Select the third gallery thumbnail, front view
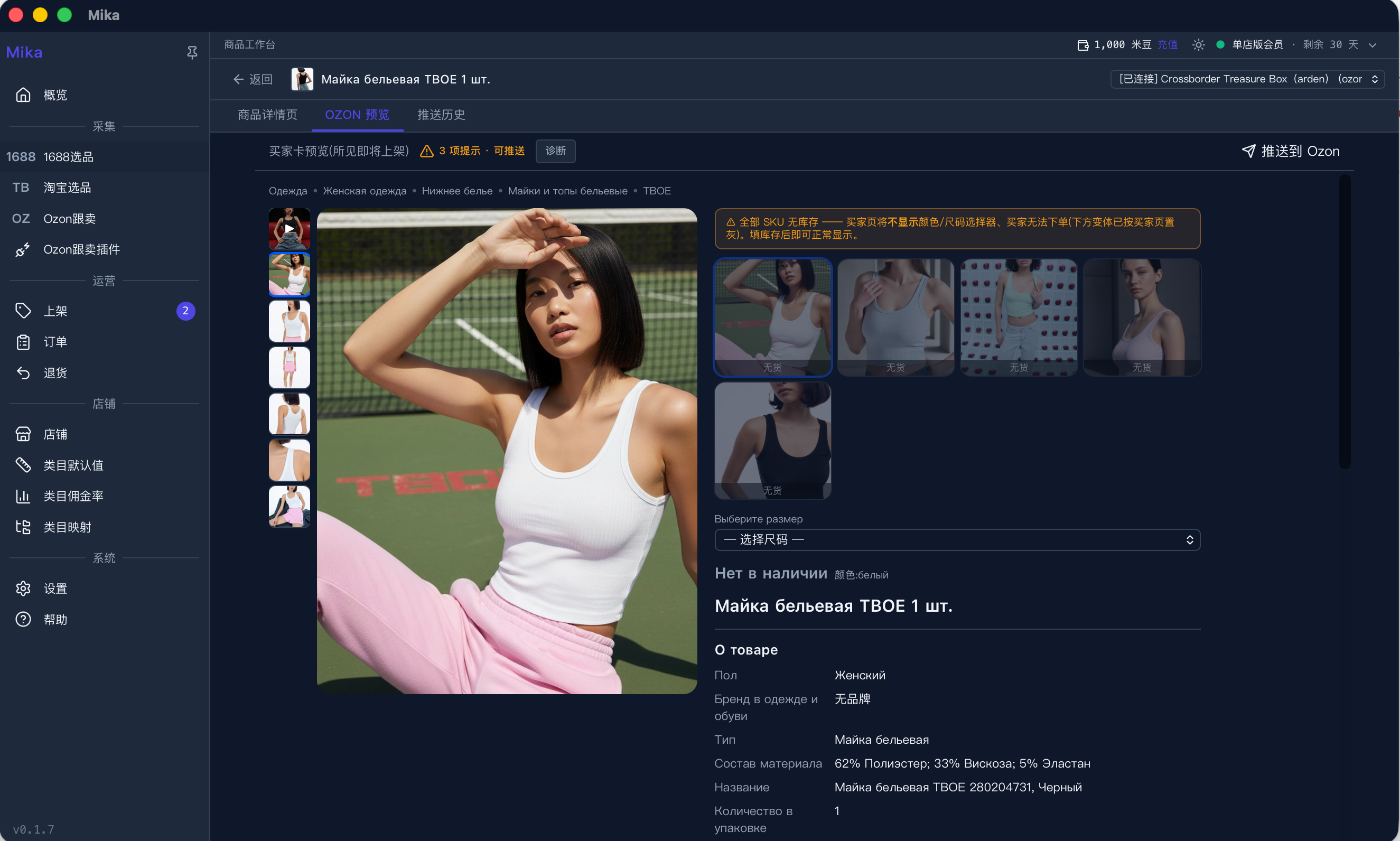 [289, 321]
